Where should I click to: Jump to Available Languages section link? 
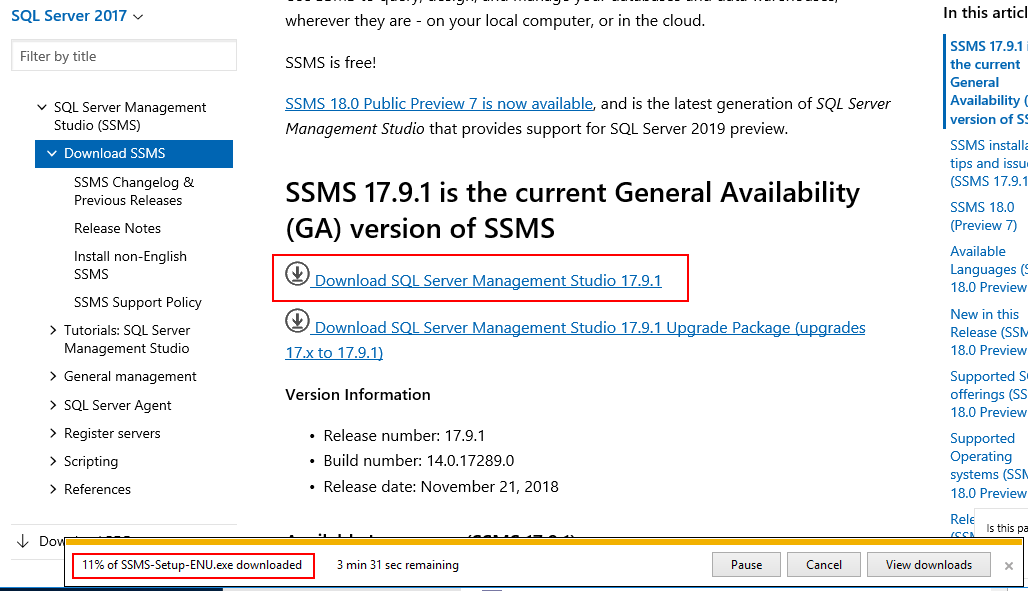989,270
